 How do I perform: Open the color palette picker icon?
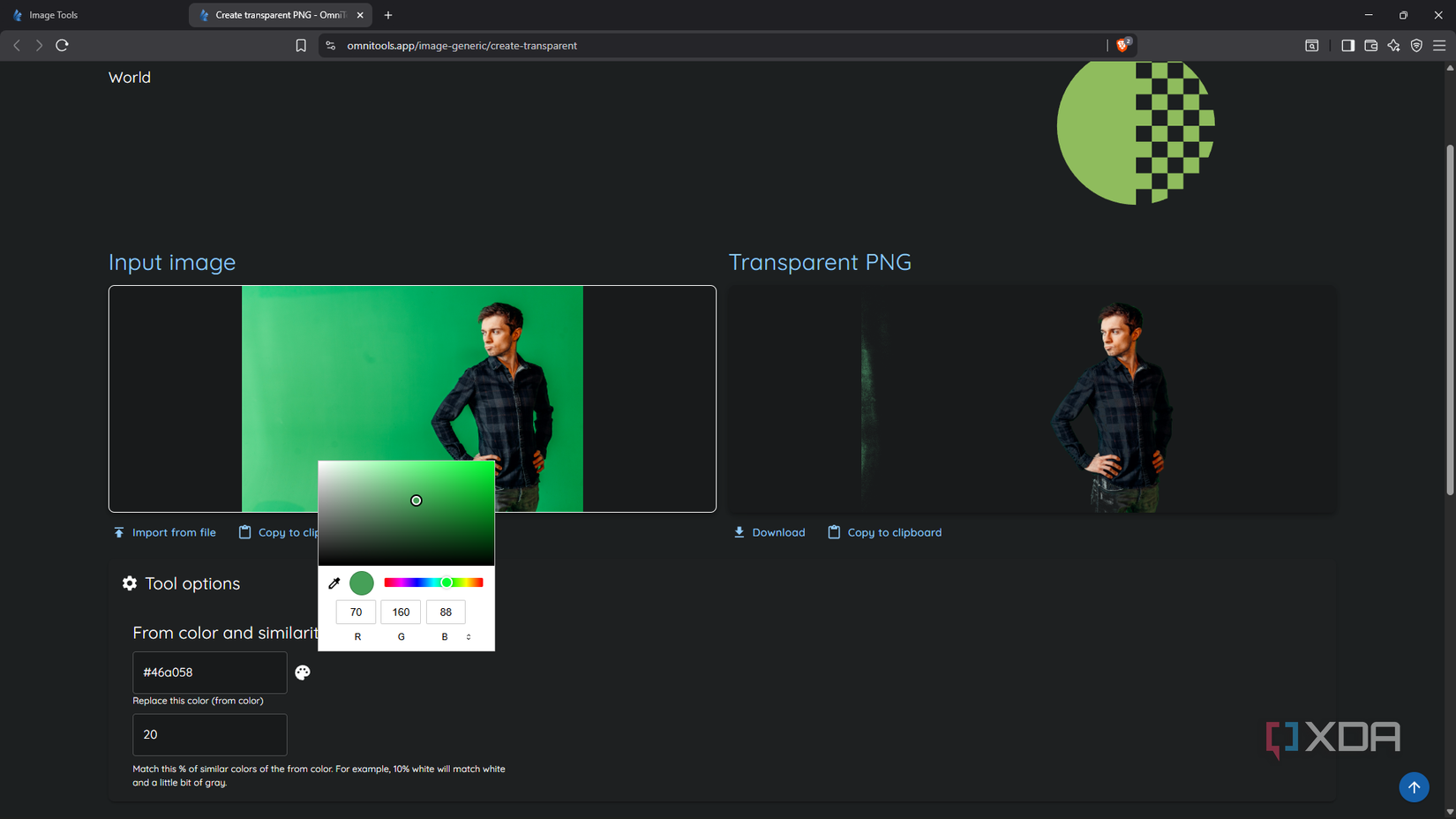303,672
